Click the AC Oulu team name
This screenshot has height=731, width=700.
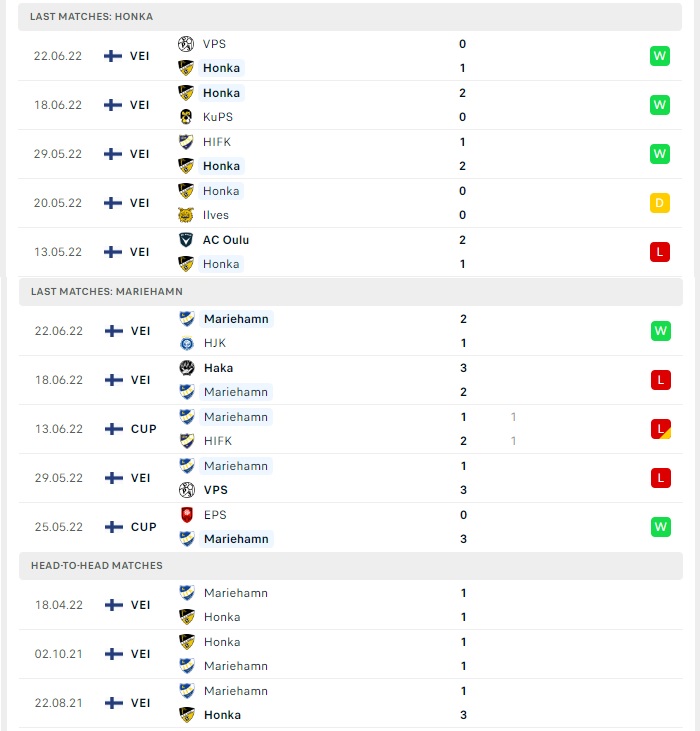(x=226, y=240)
